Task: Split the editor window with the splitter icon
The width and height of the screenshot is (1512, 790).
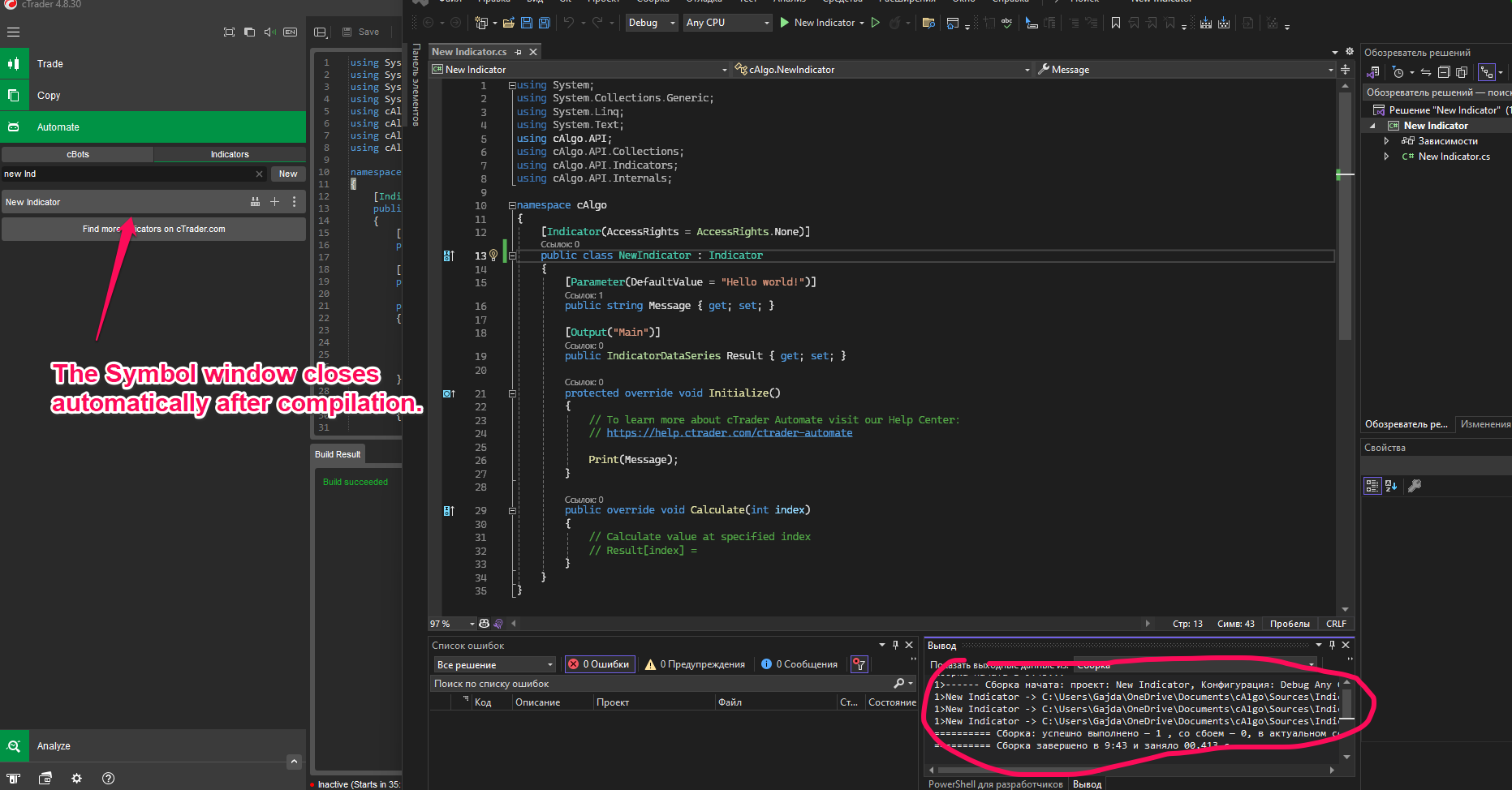Action: click(x=1345, y=70)
